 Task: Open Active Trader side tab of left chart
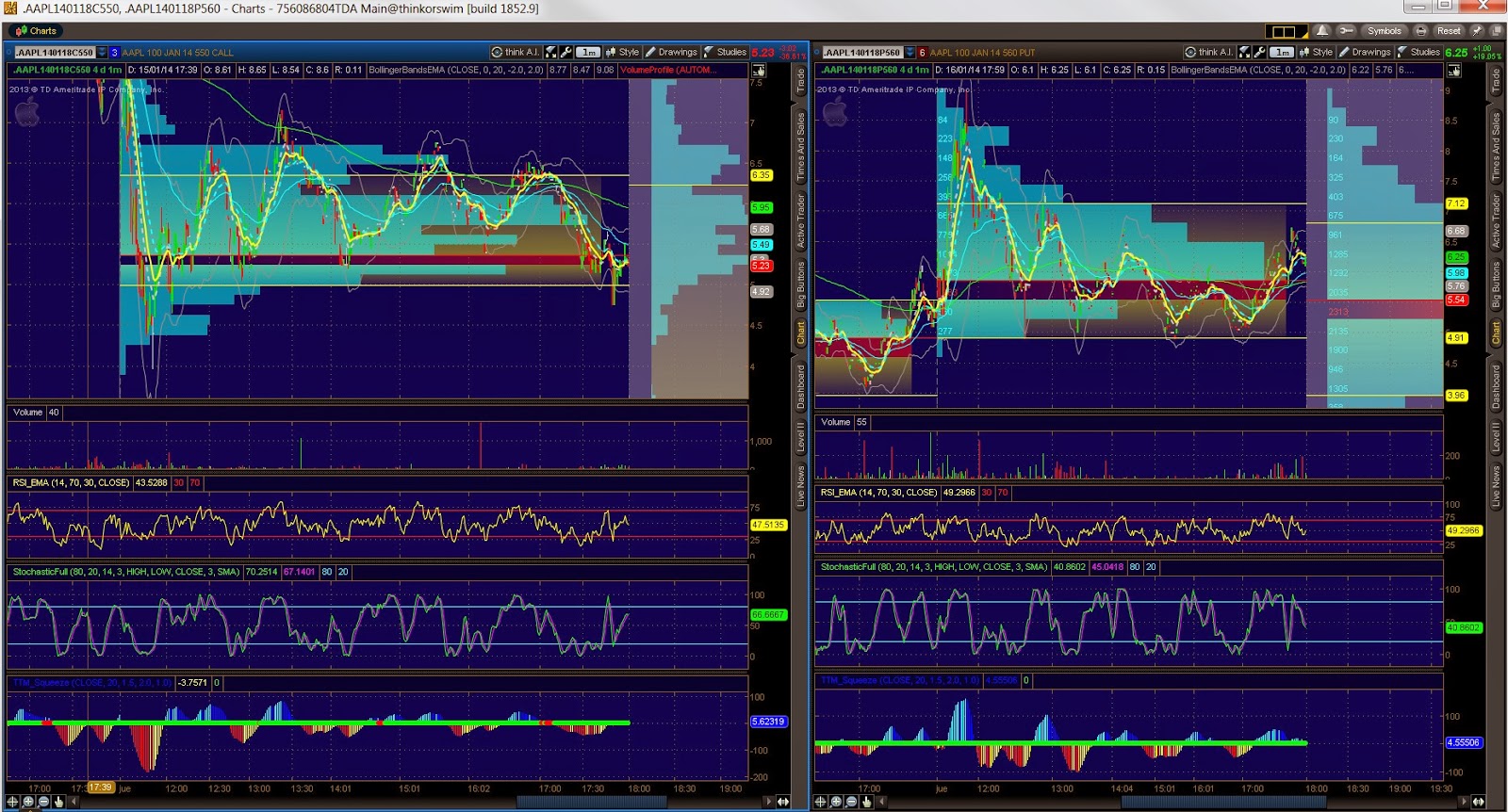click(800, 221)
